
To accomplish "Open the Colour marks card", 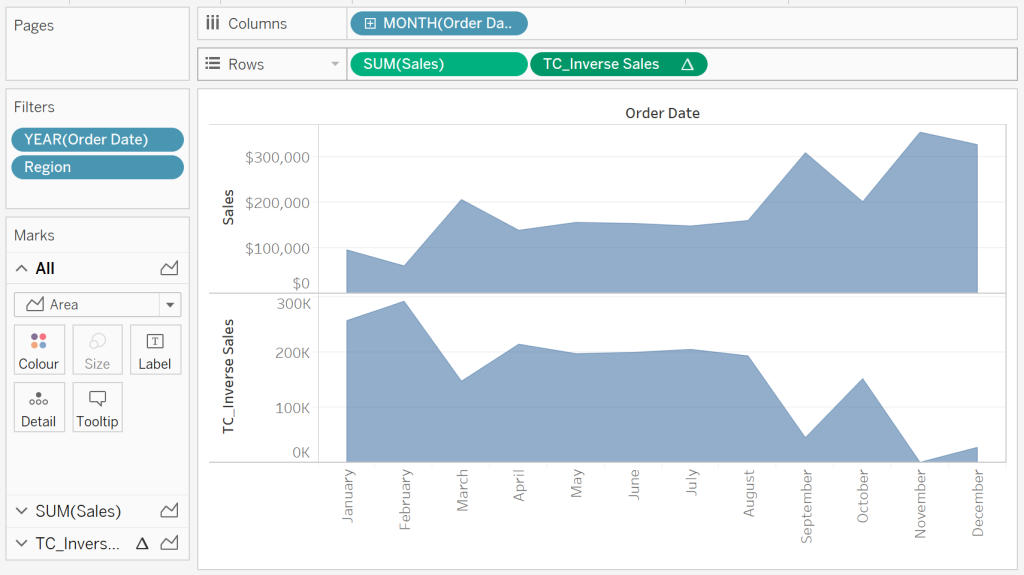I will tap(39, 350).
